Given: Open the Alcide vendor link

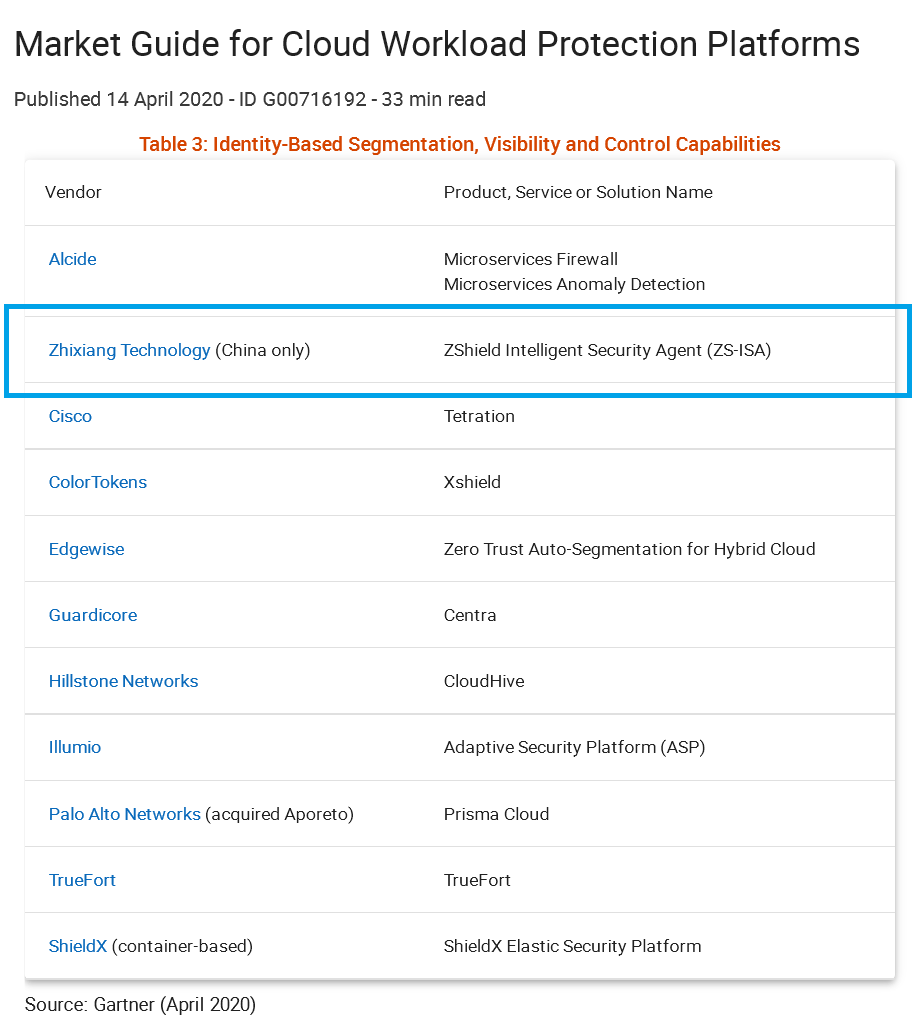Looking at the screenshot, I should tap(73, 259).
